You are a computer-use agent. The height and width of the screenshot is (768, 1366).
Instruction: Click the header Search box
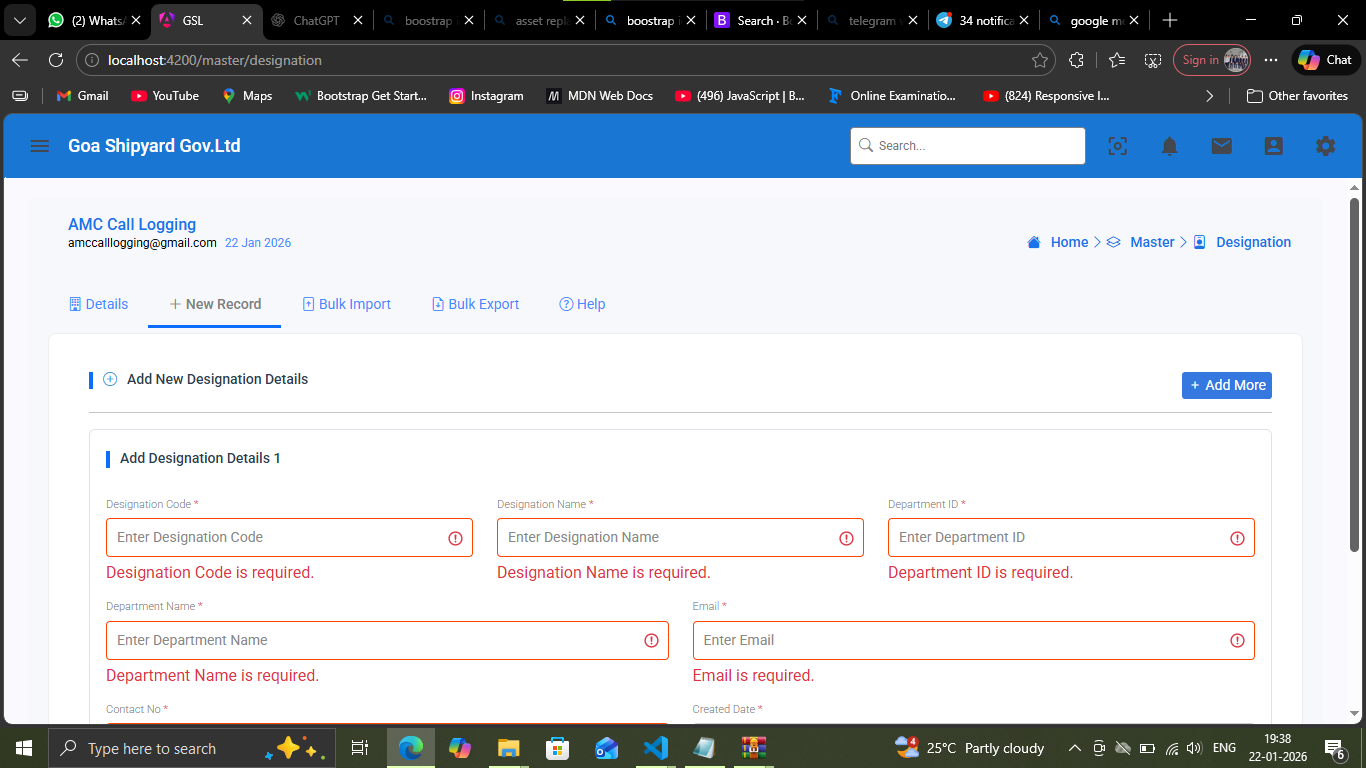(x=968, y=146)
